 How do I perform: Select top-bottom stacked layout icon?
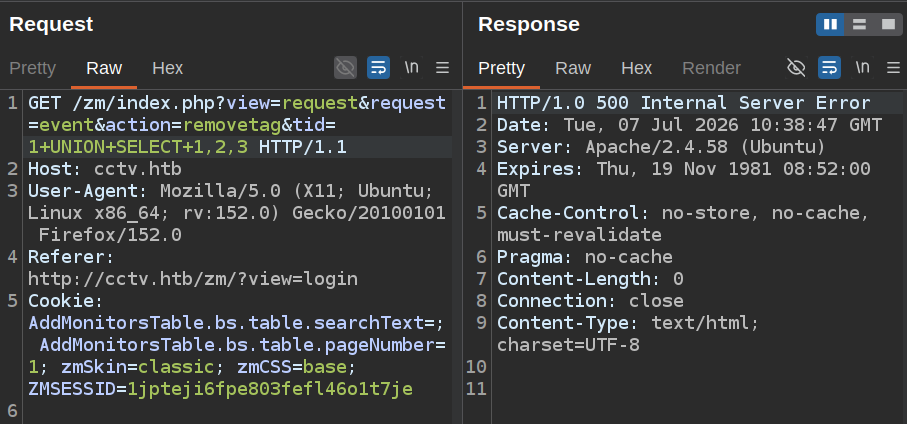859,24
